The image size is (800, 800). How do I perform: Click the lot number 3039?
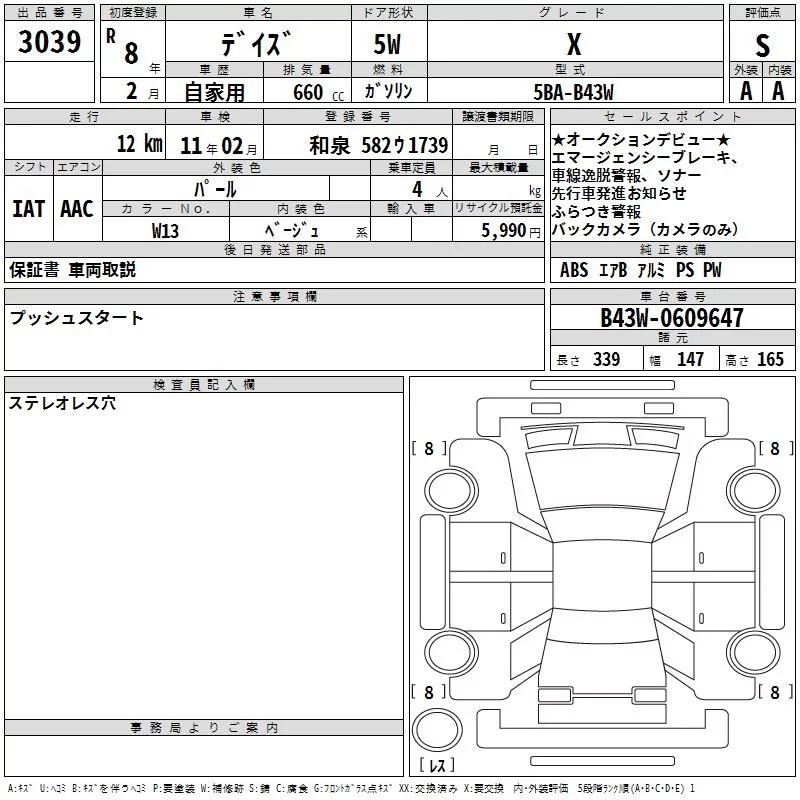tap(49, 41)
